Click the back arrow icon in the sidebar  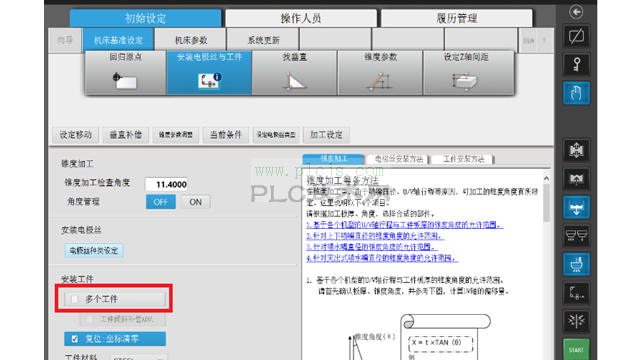(x=576, y=12)
